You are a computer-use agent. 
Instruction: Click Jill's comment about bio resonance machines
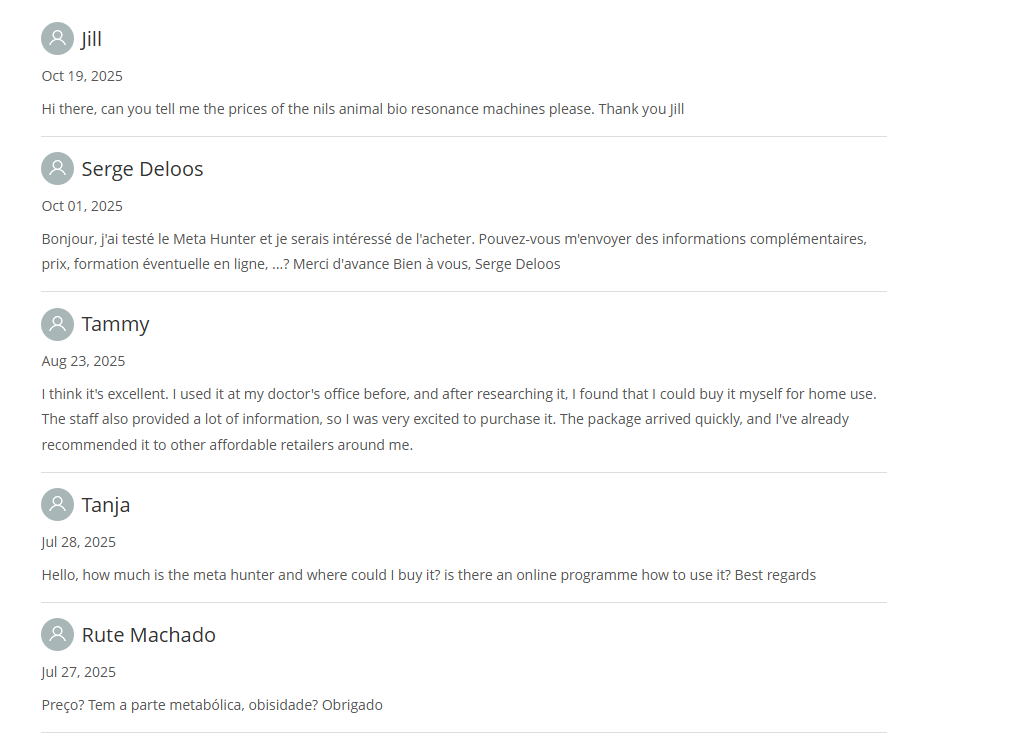(362, 109)
